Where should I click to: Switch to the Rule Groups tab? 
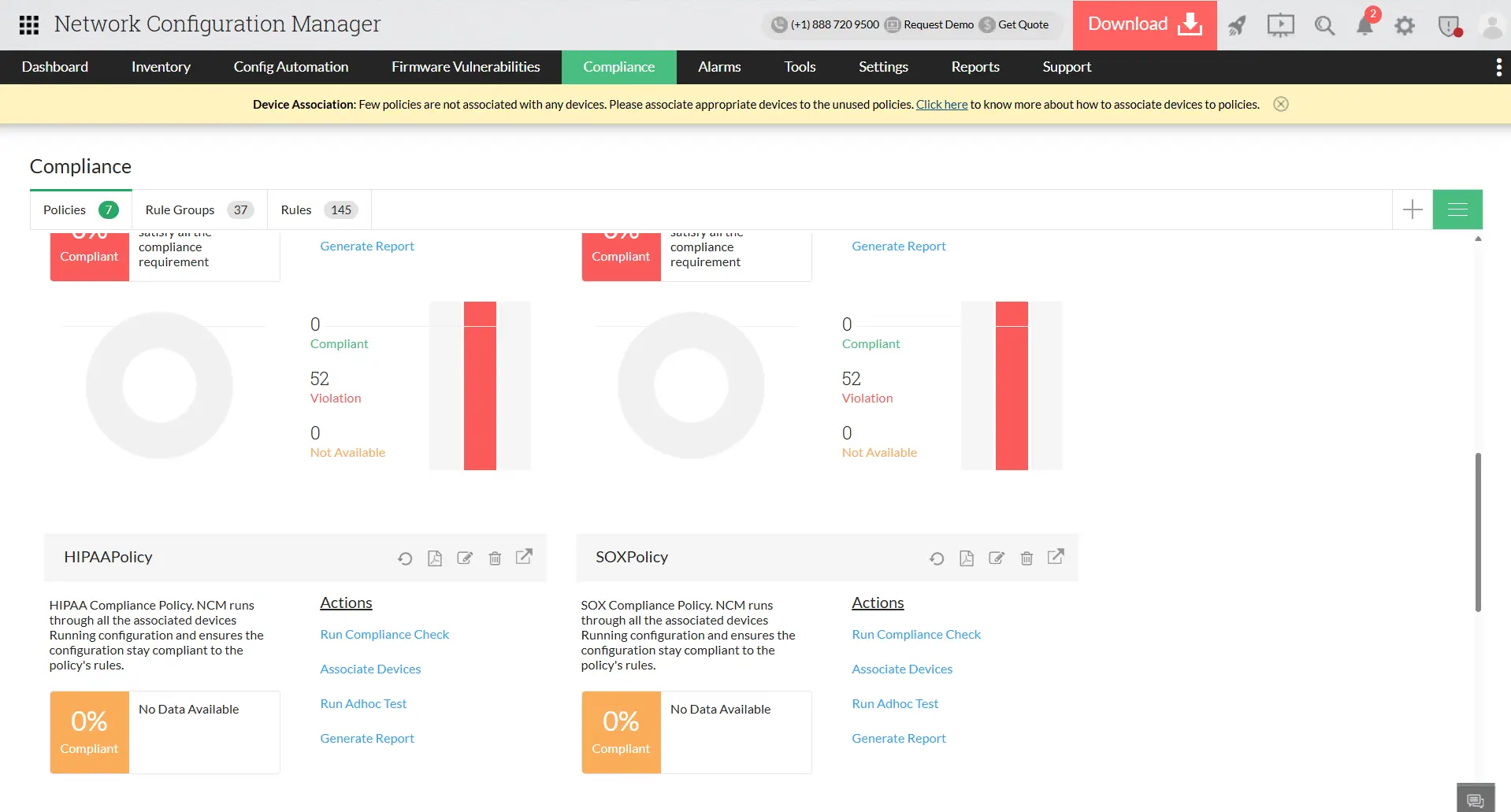tap(198, 209)
